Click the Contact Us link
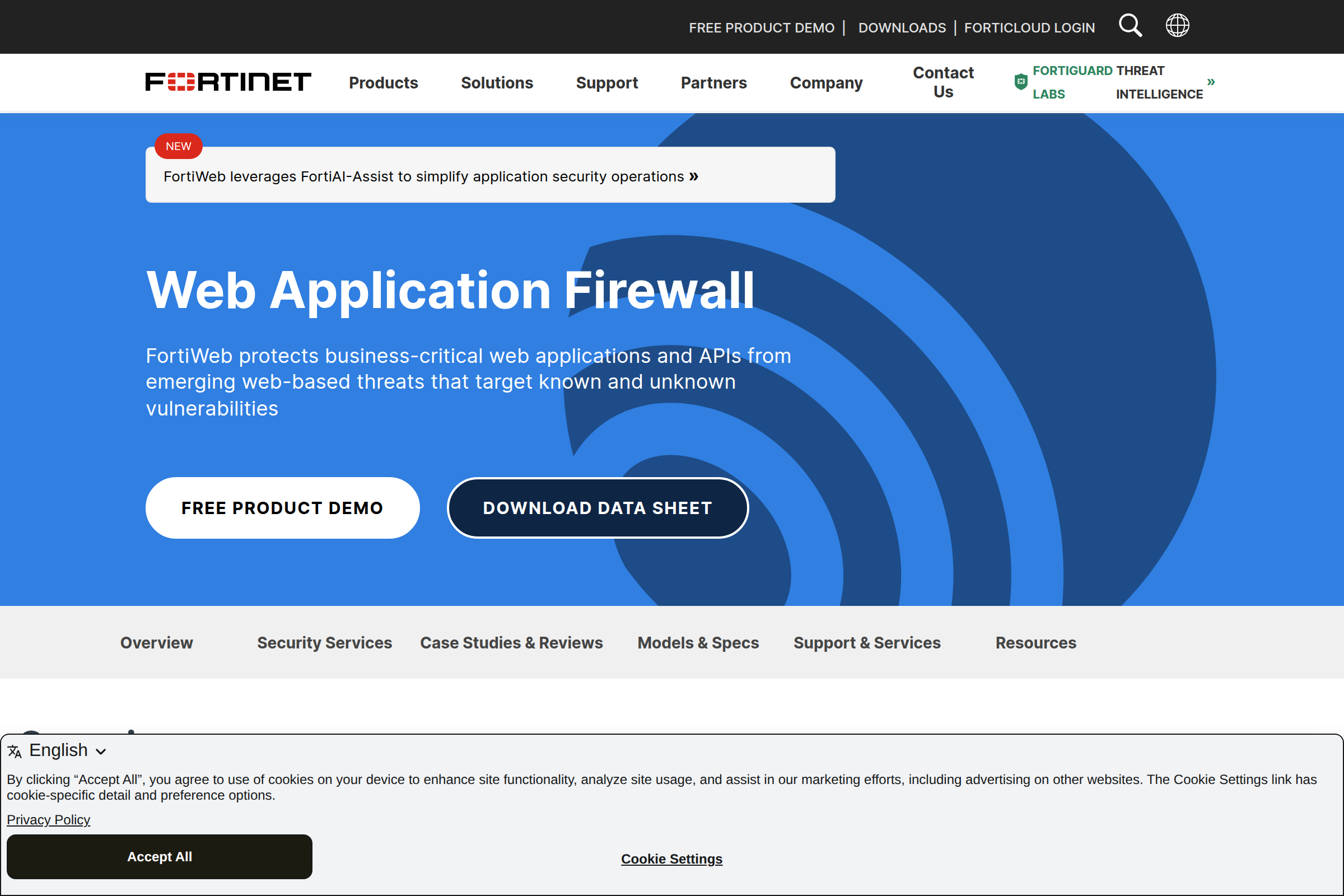Screen dimensions: 1344x896 point(943,82)
